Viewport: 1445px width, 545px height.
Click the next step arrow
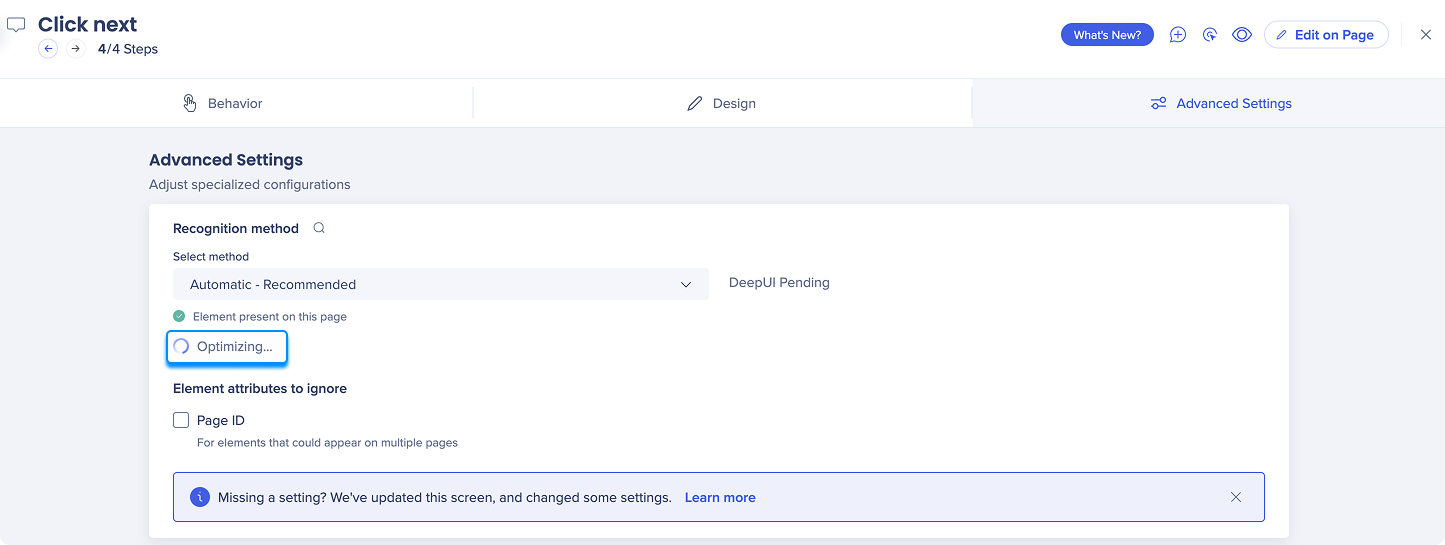(x=75, y=49)
